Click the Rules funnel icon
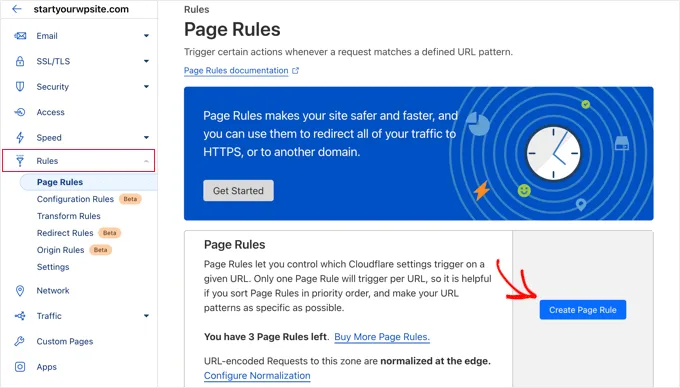680x388 pixels. pyautogui.click(x=20, y=161)
